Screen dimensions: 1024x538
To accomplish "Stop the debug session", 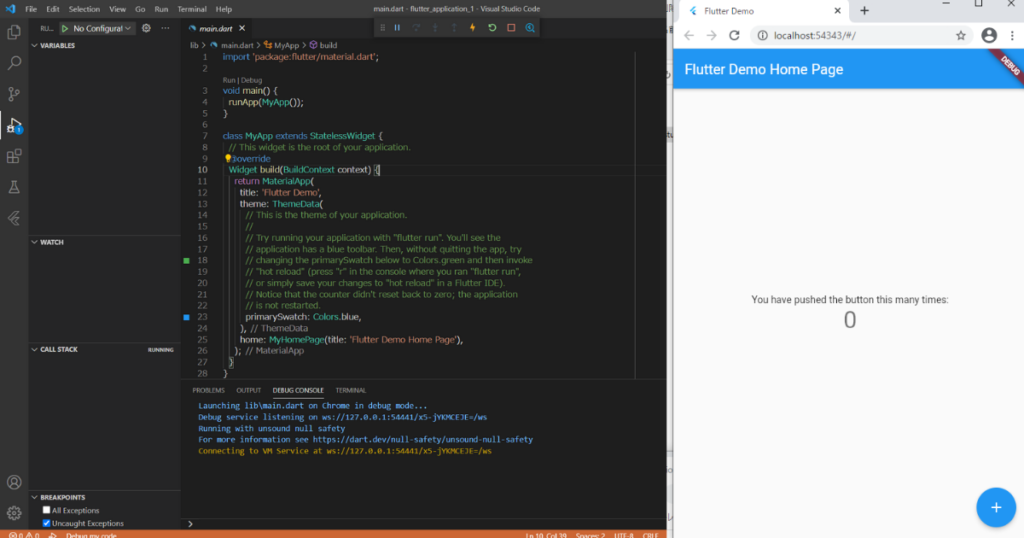I will click(x=511, y=28).
